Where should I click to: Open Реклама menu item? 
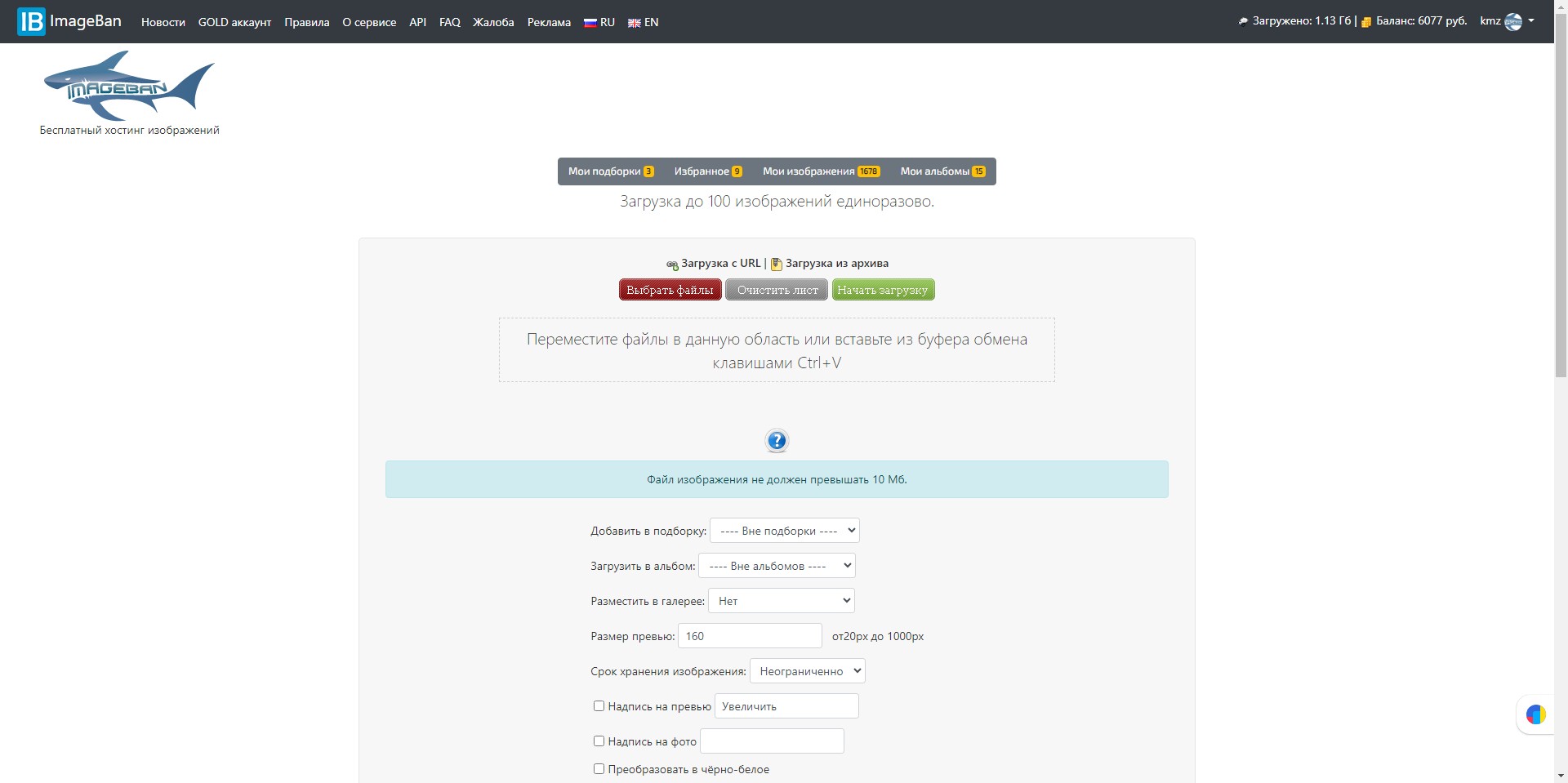point(549,22)
